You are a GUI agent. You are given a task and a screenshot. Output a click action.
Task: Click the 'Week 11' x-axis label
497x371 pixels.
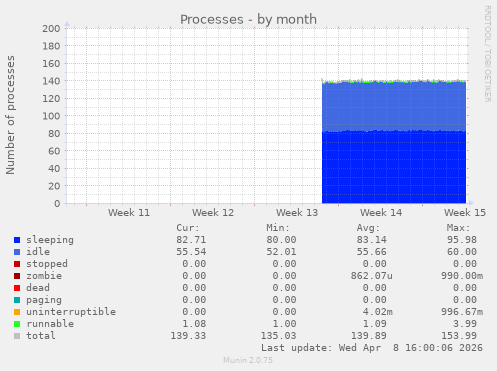pos(129,213)
